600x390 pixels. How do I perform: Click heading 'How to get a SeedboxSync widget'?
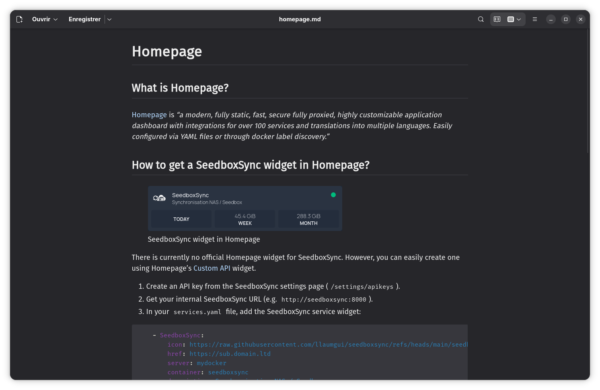point(251,165)
